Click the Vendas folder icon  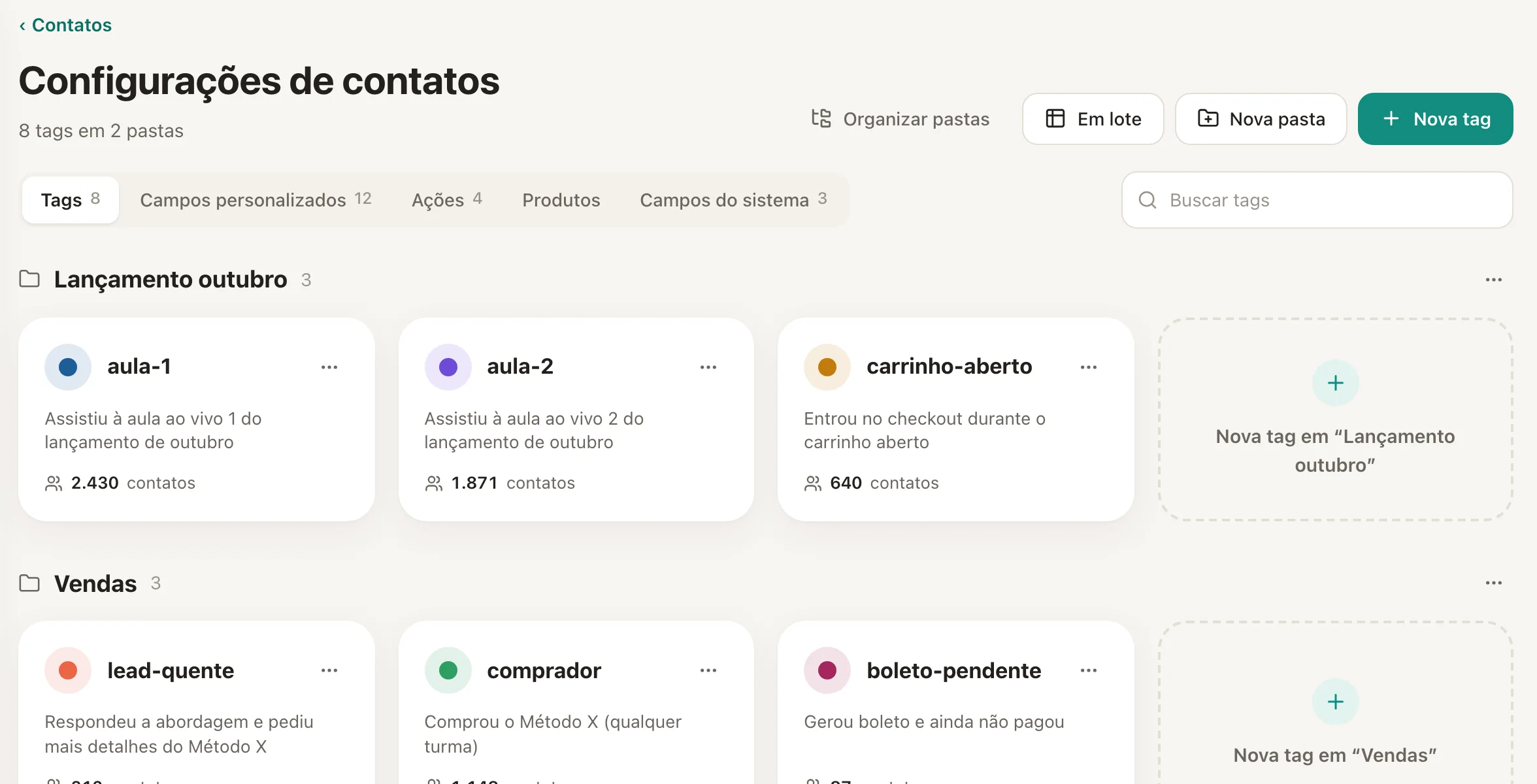click(x=29, y=583)
